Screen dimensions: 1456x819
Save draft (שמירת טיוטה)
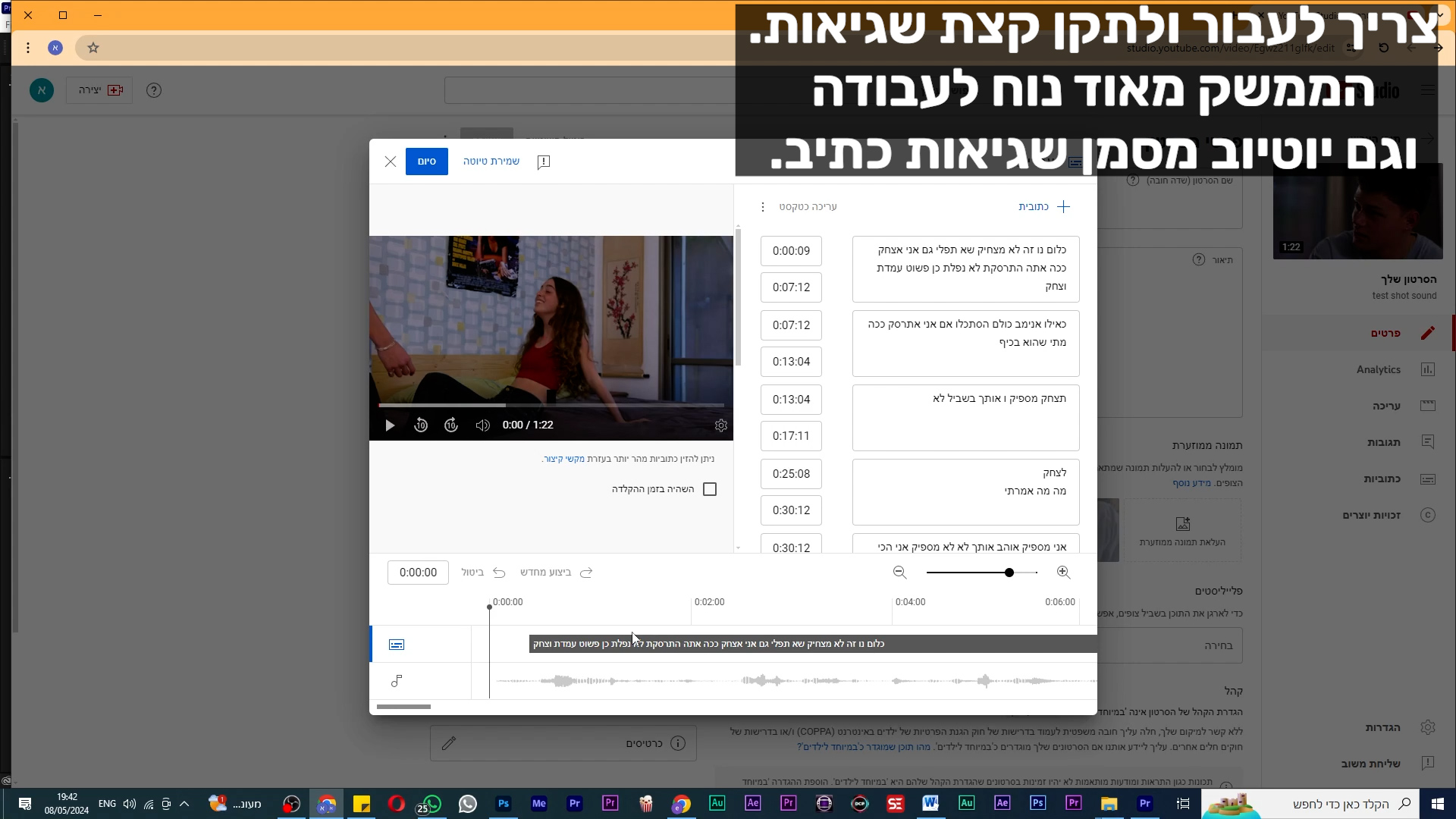pos(491,162)
